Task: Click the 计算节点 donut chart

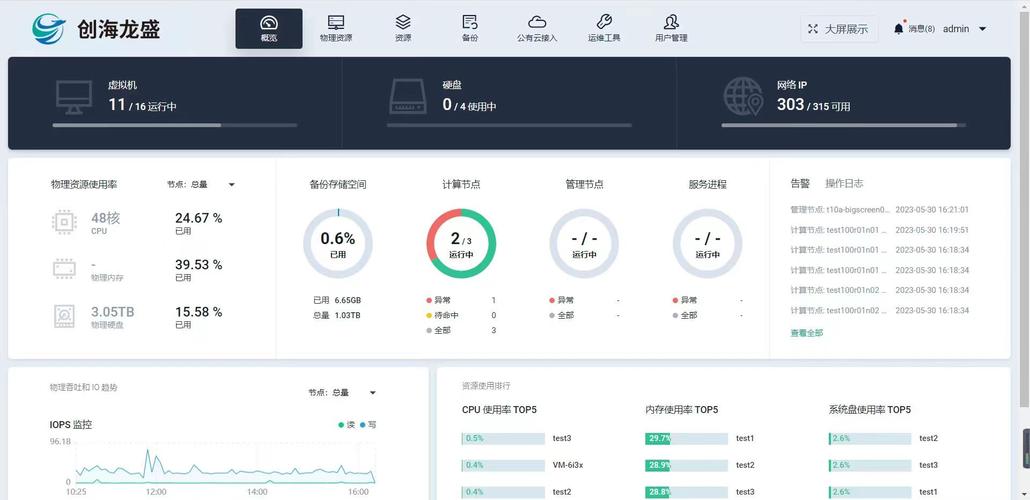Action: click(461, 243)
